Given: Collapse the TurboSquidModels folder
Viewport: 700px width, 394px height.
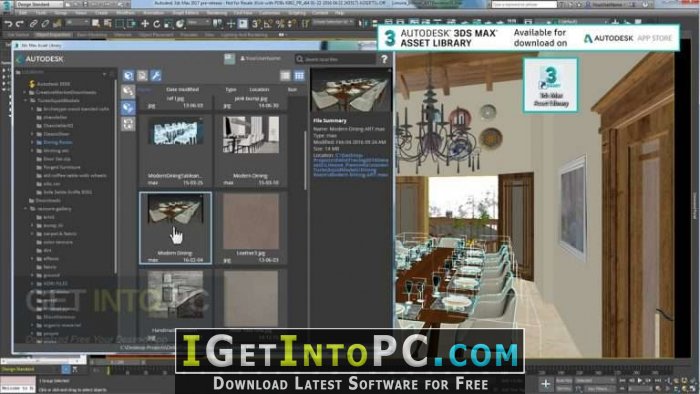Looking at the screenshot, I should click(25, 101).
